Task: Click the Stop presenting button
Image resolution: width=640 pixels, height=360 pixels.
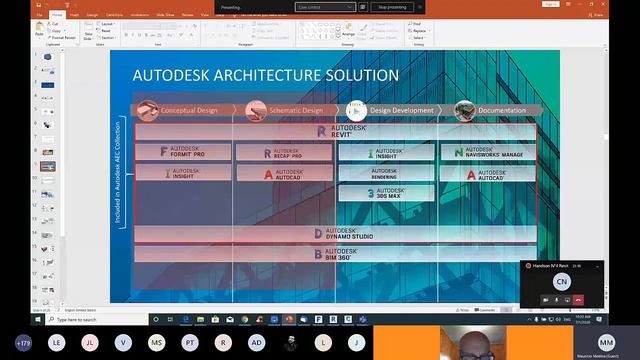Action: tap(392, 7)
